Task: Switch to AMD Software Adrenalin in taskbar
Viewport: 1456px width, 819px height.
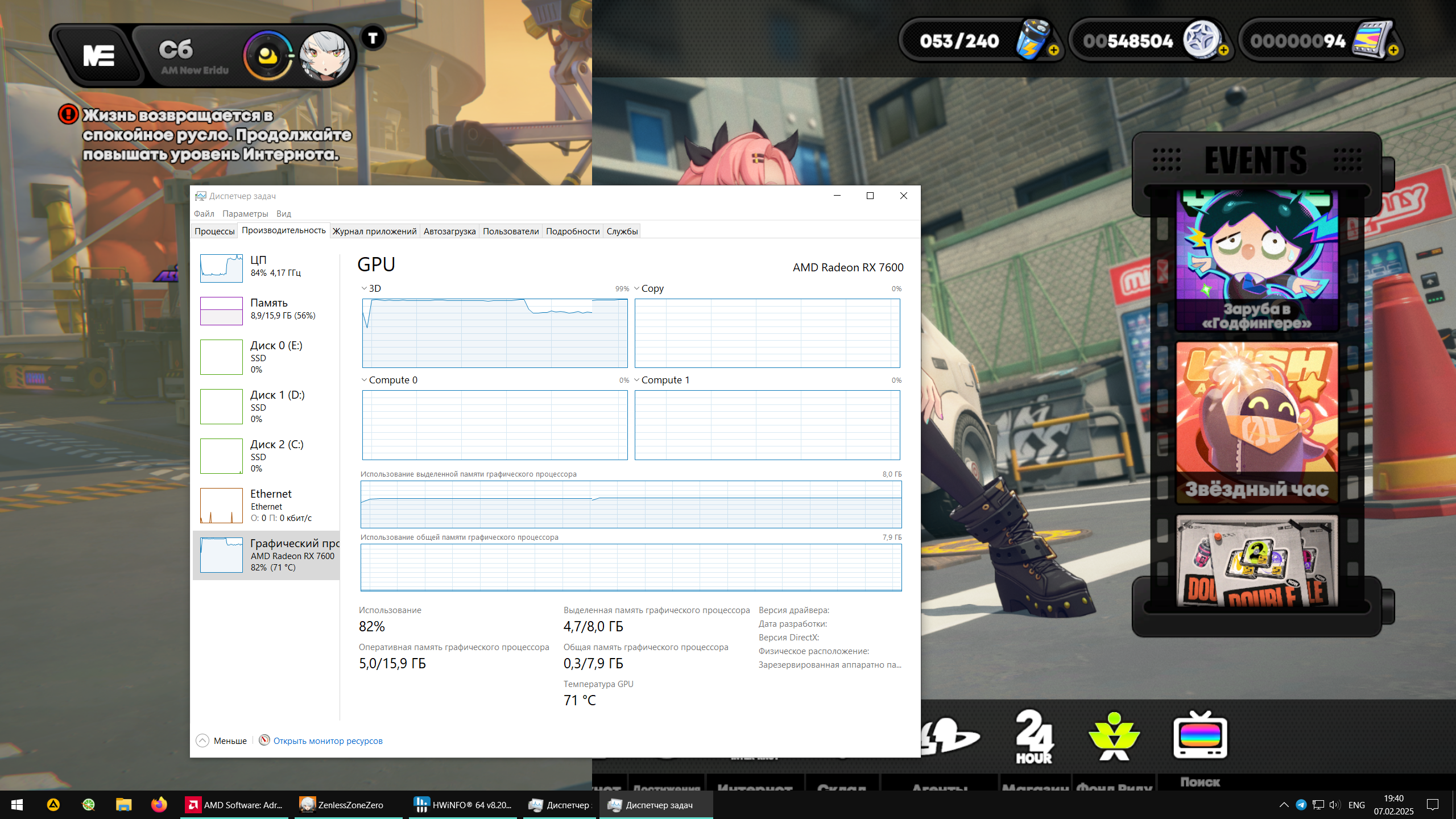Action: click(235, 805)
